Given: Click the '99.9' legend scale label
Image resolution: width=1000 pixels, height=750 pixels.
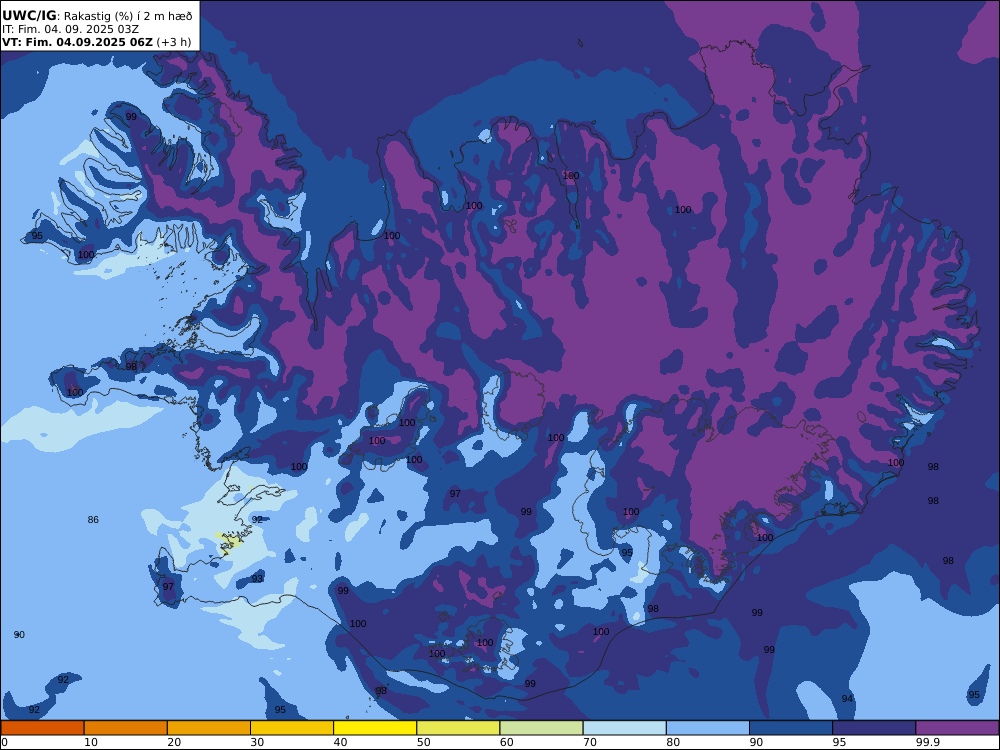Looking at the screenshot, I should coord(927,742).
